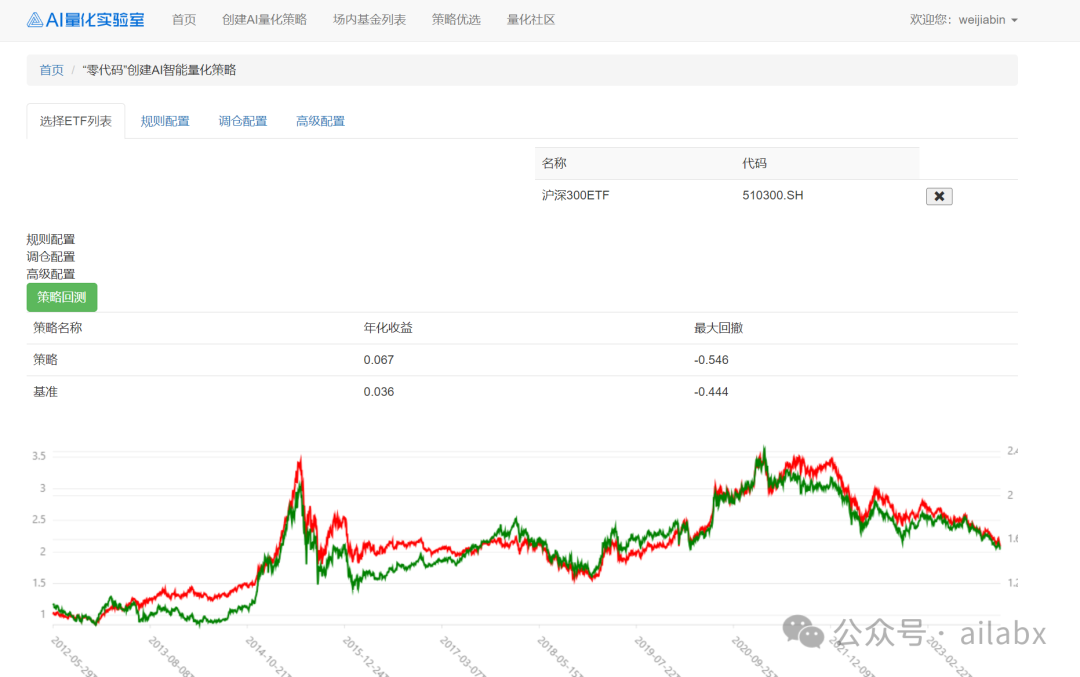Switch to the 规则配置 tab
This screenshot has width=1080, height=677.
163,120
